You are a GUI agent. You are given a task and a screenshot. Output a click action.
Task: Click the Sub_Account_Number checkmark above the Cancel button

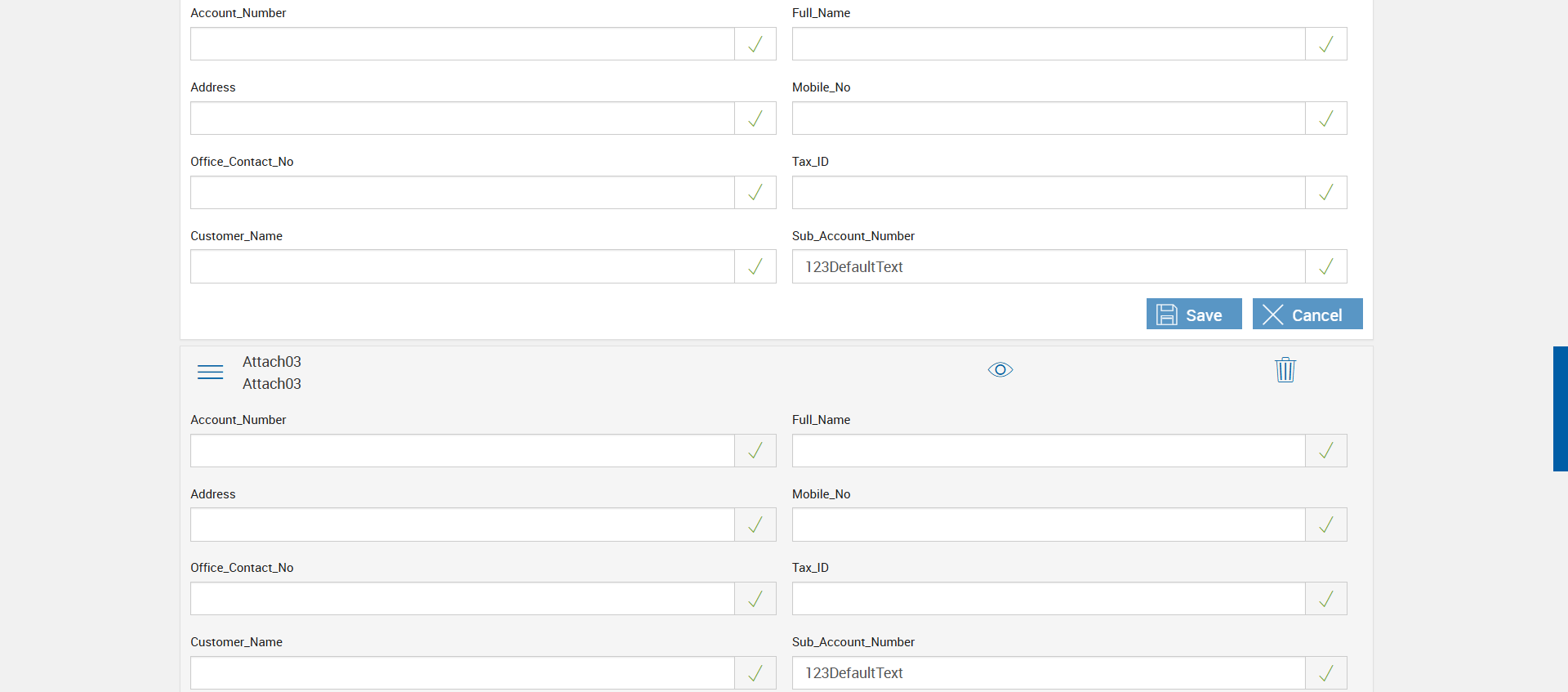coord(1326,267)
